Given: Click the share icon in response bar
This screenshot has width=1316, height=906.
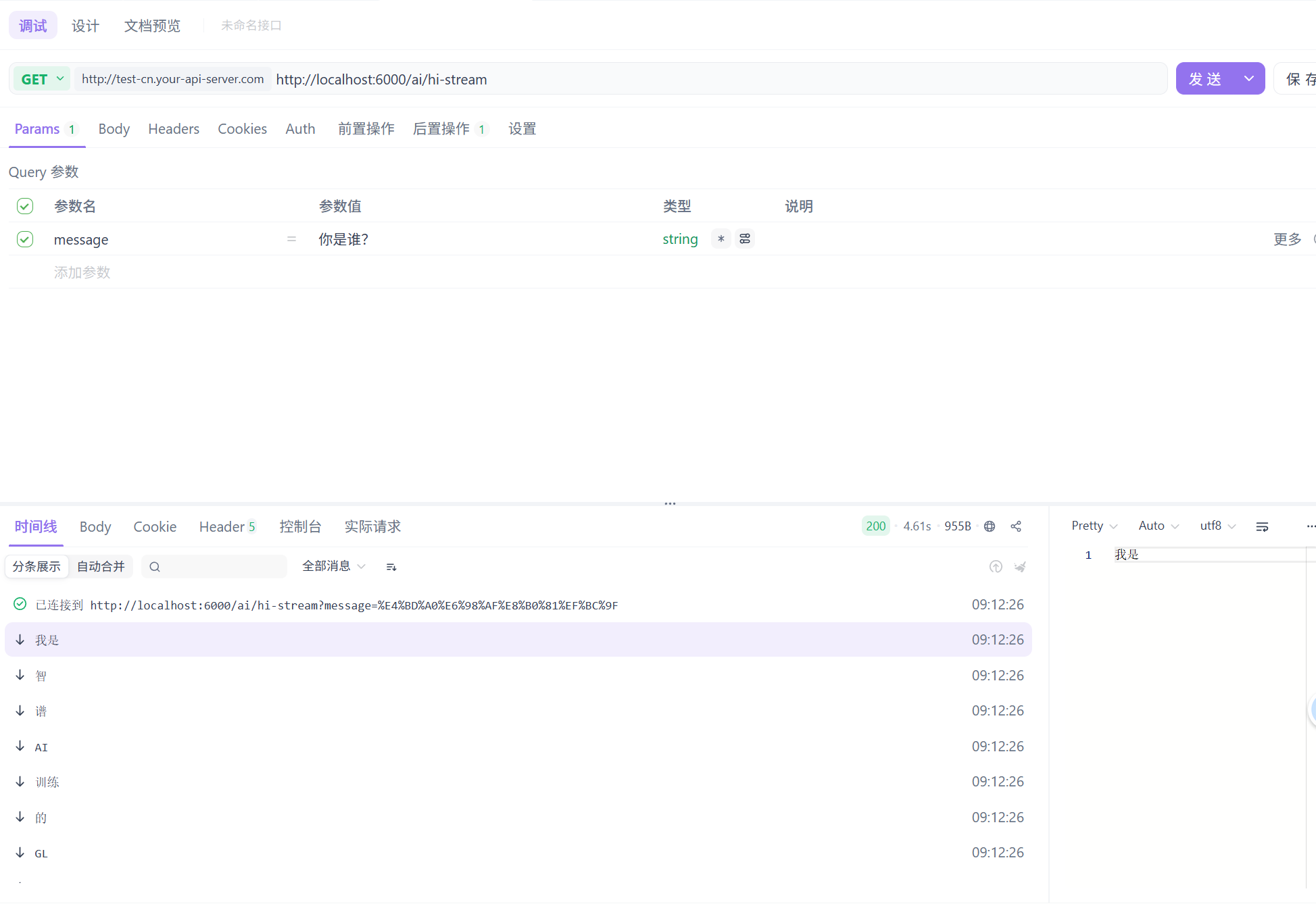Looking at the screenshot, I should (x=1016, y=526).
